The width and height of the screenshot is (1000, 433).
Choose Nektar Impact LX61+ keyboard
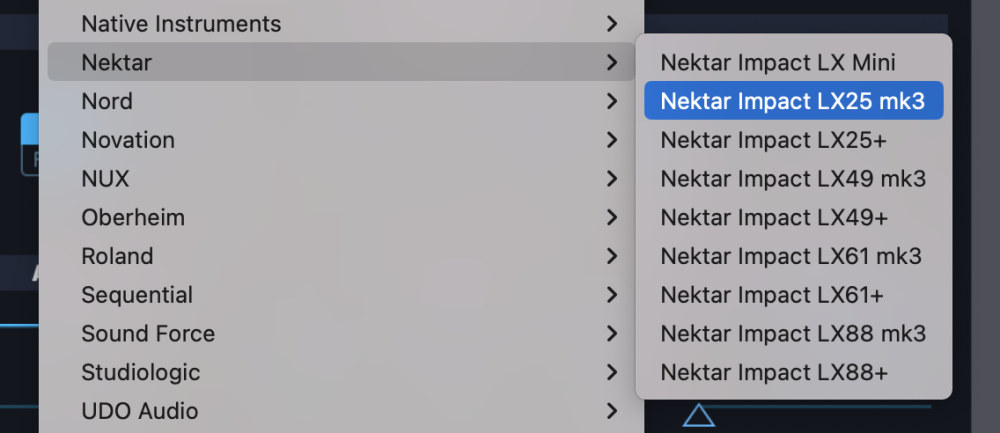click(x=772, y=295)
